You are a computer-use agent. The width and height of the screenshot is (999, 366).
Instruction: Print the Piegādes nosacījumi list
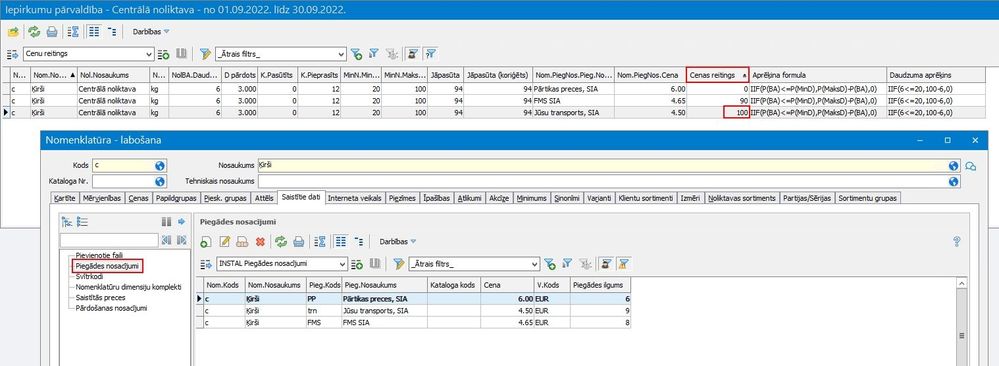[298, 242]
